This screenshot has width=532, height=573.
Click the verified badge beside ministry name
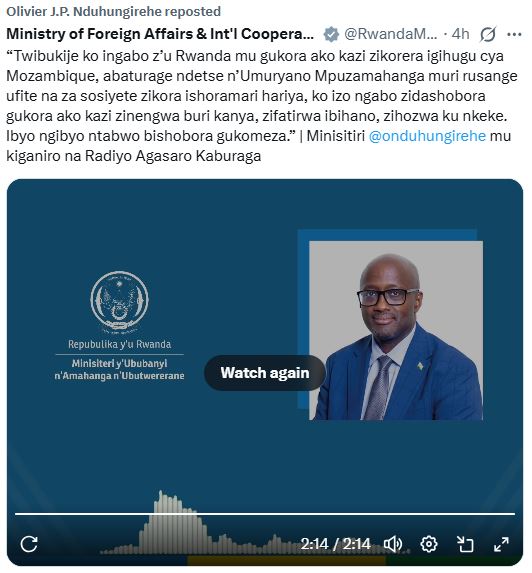[331, 35]
